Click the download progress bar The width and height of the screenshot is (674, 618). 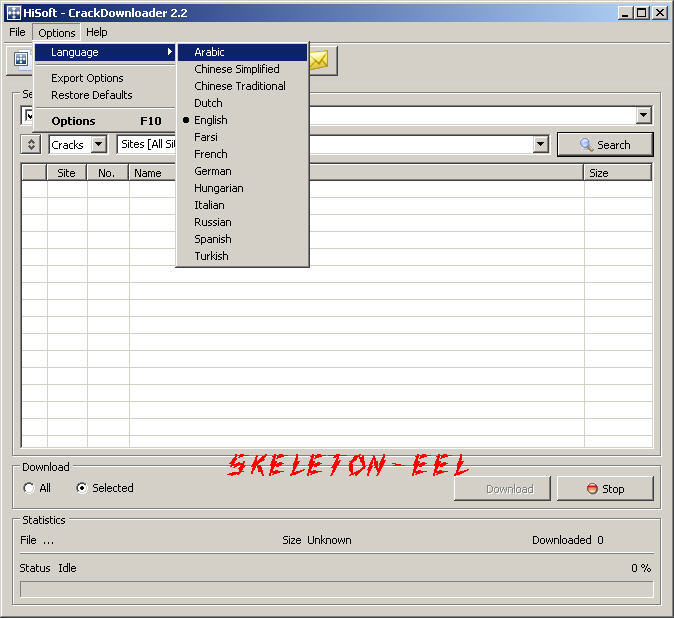[x=336, y=590]
